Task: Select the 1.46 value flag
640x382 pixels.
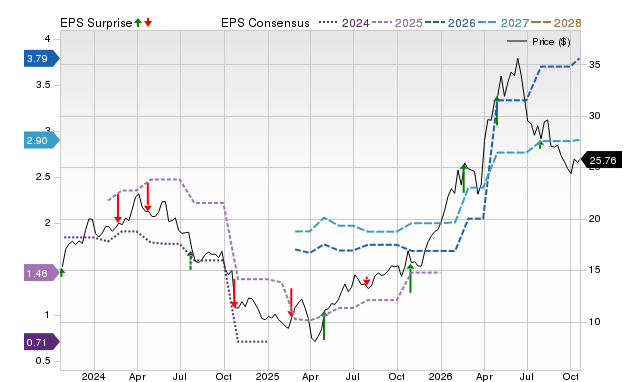Action: point(42,273)
